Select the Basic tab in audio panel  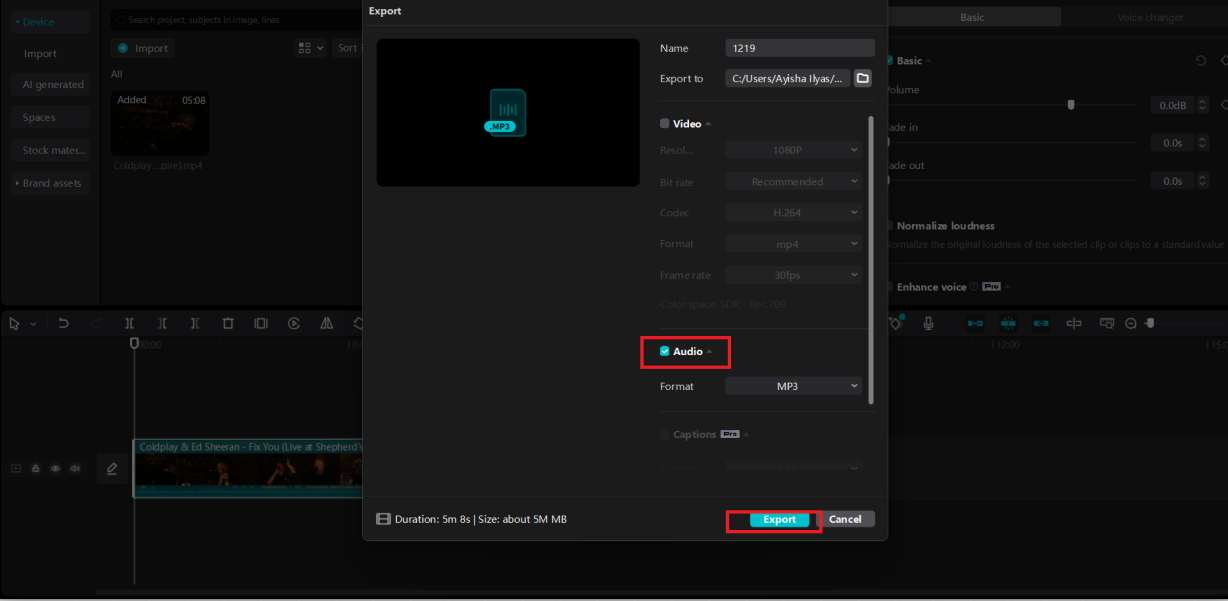pos(972,17)
